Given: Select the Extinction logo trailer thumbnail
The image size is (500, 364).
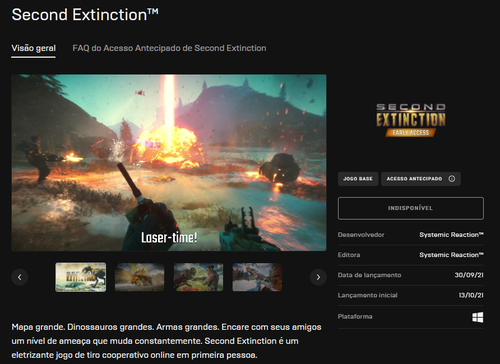Looking at the screenshot, I should click(x=81, y=277).
